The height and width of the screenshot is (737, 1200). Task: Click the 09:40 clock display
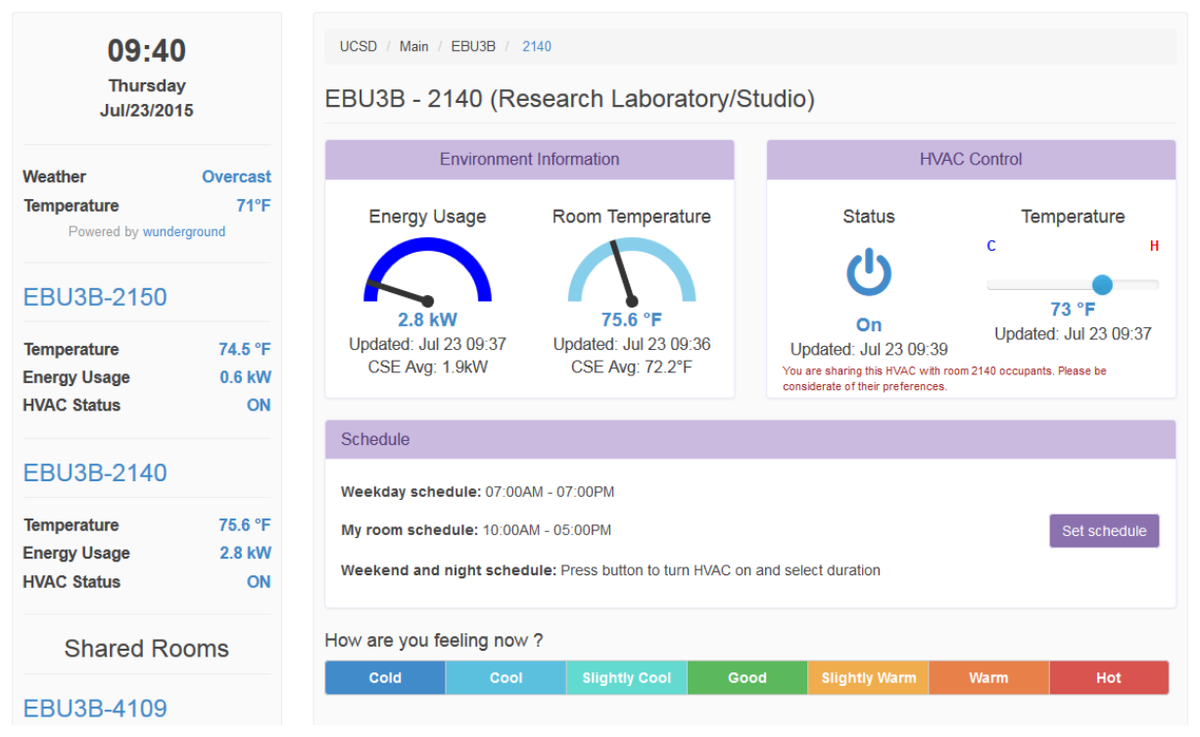coord(147,51)
